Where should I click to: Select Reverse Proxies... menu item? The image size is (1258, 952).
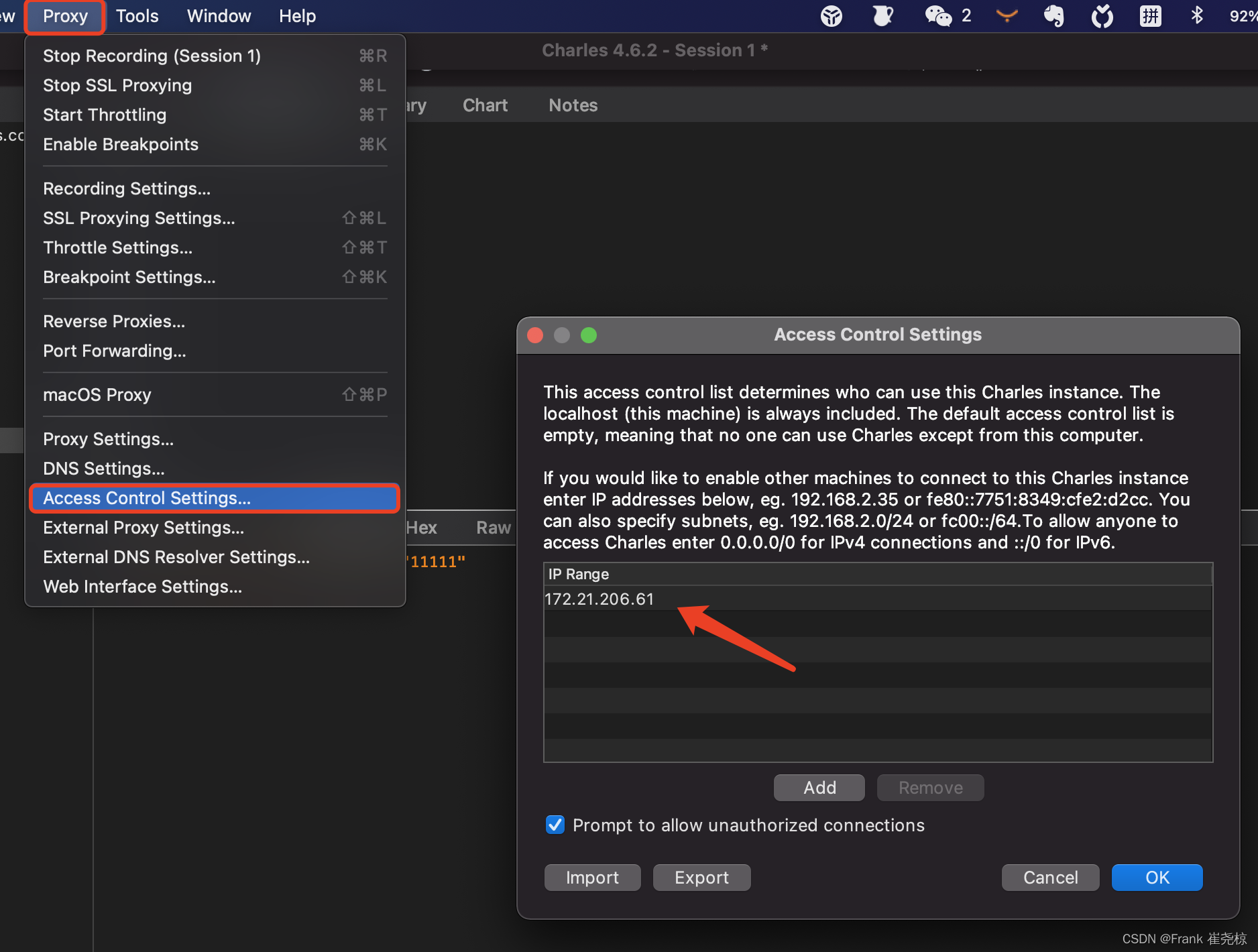pos(215,321)
